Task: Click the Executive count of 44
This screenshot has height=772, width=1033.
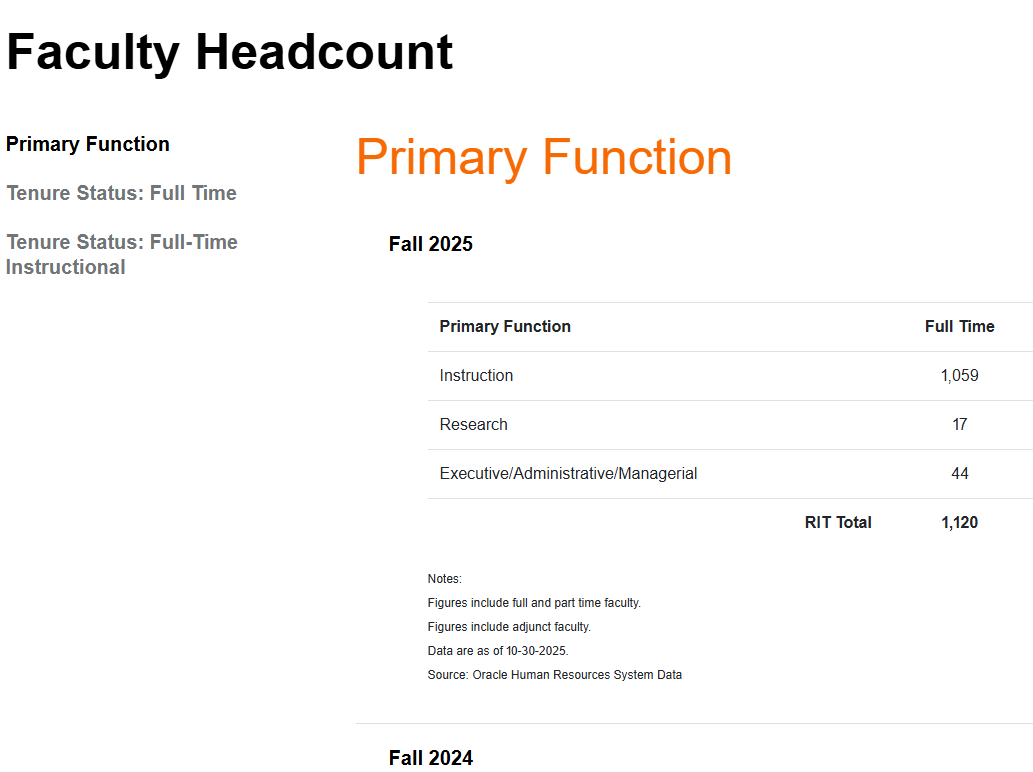Action: pos(959,473)
